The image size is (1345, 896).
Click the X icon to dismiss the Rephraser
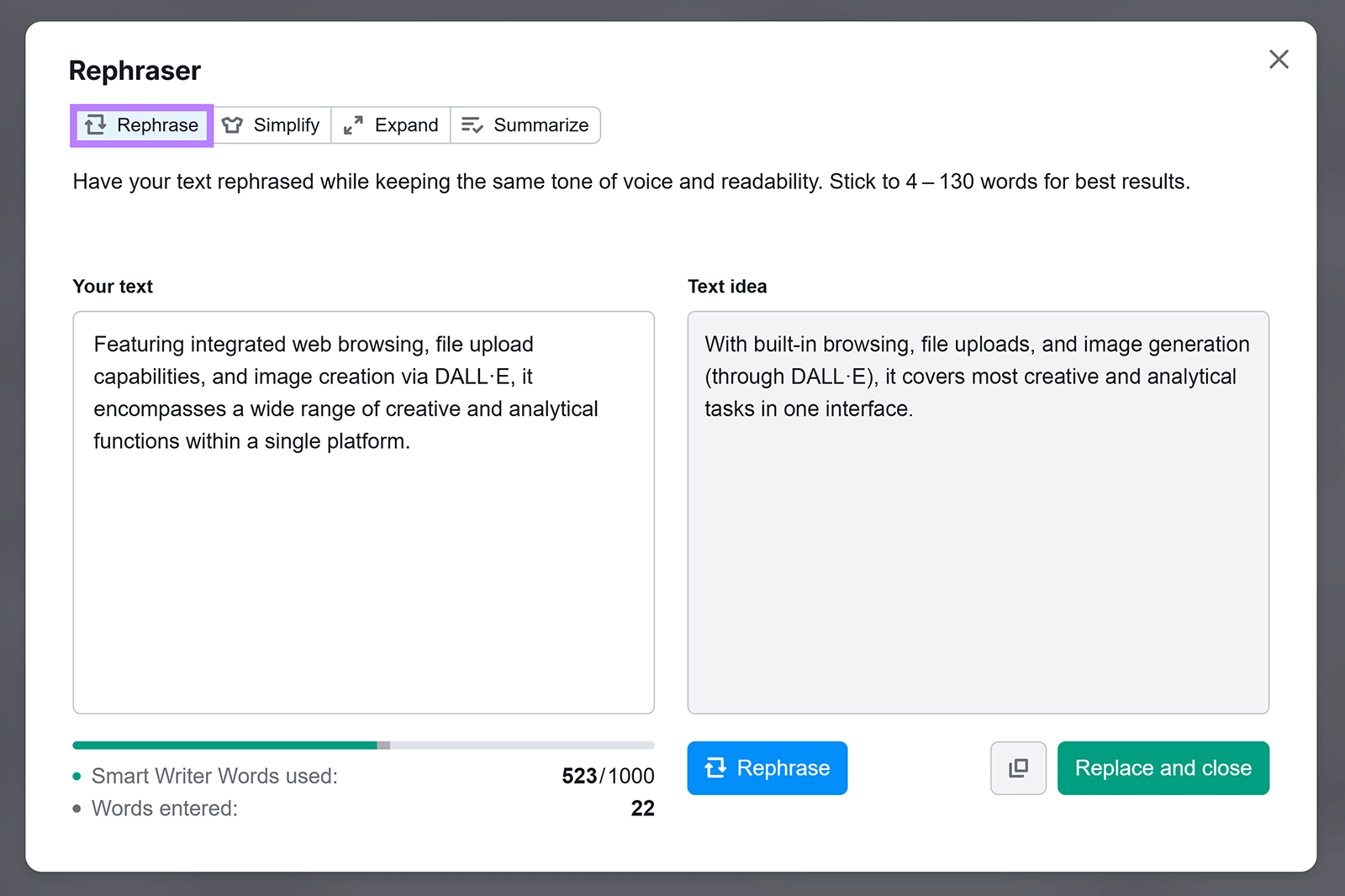click(x=1279, y=59)
